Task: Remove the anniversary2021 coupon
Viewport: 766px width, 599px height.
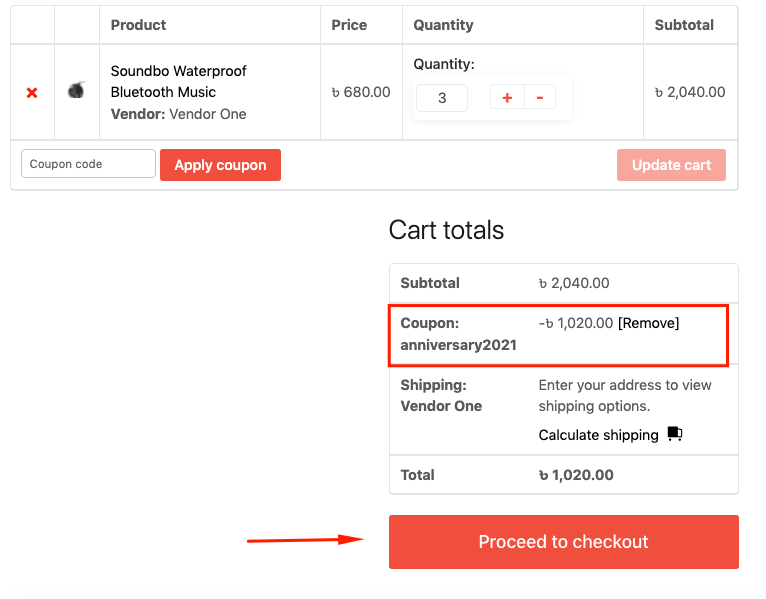Action: click(x=649, y=323)
